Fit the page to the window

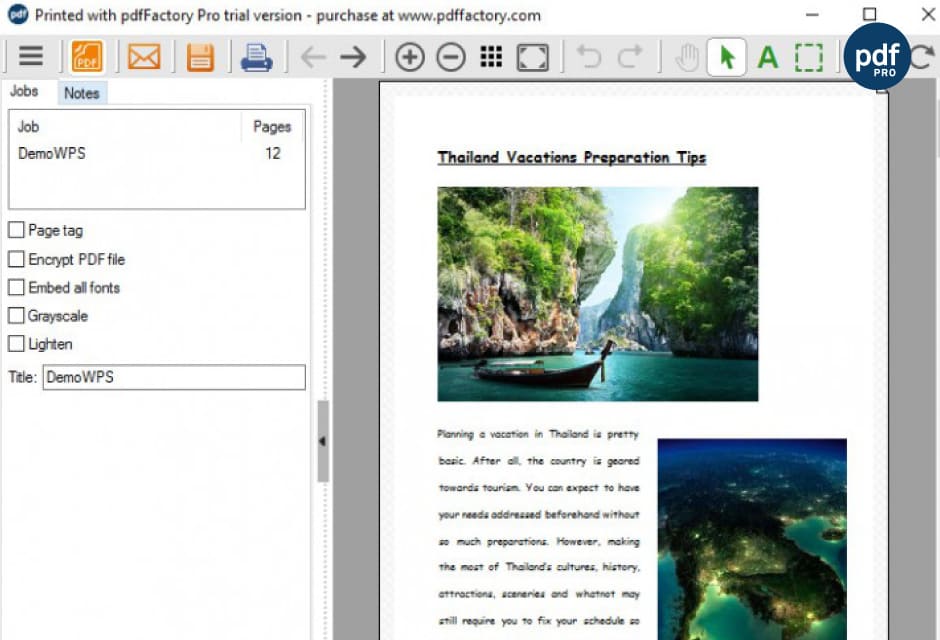[532, 57]
